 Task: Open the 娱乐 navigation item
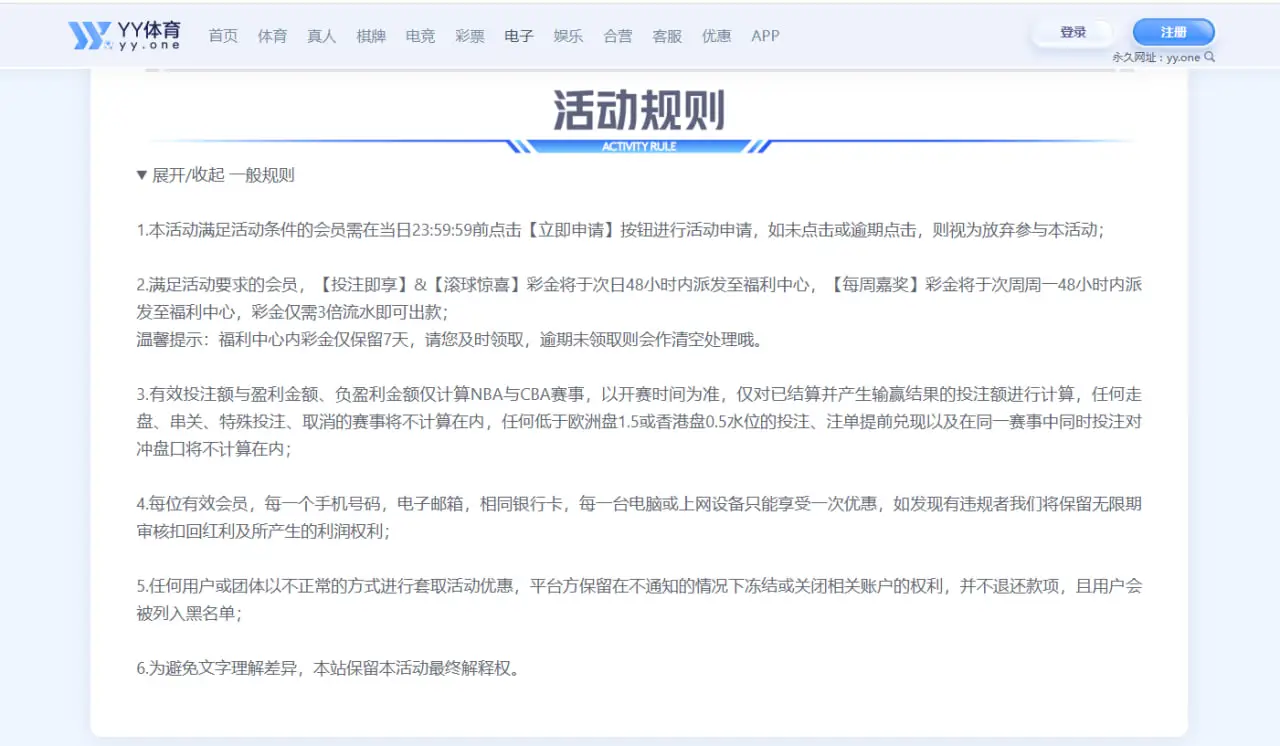(x=568, y=36)
